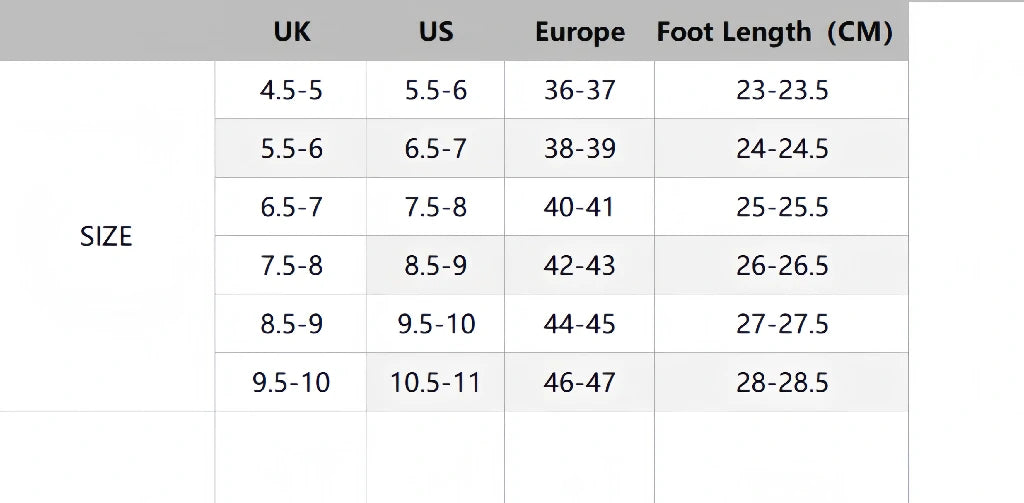Select US size 5.5-6 cell
Screen dimensions: 1024x503
(436, 91)
